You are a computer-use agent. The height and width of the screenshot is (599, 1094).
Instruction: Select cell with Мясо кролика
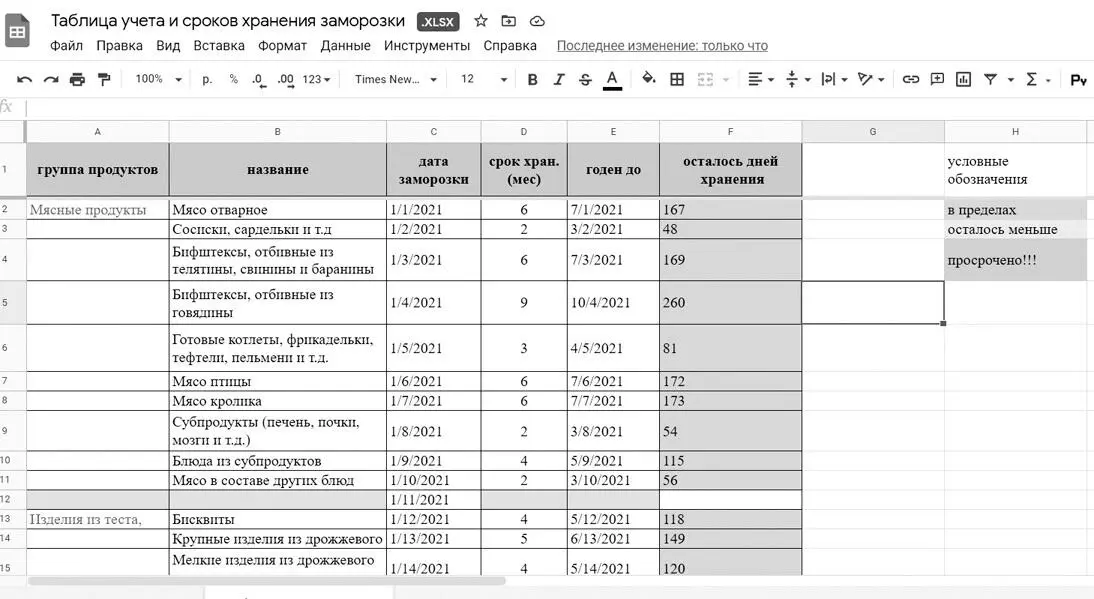(x=278, y=401)
